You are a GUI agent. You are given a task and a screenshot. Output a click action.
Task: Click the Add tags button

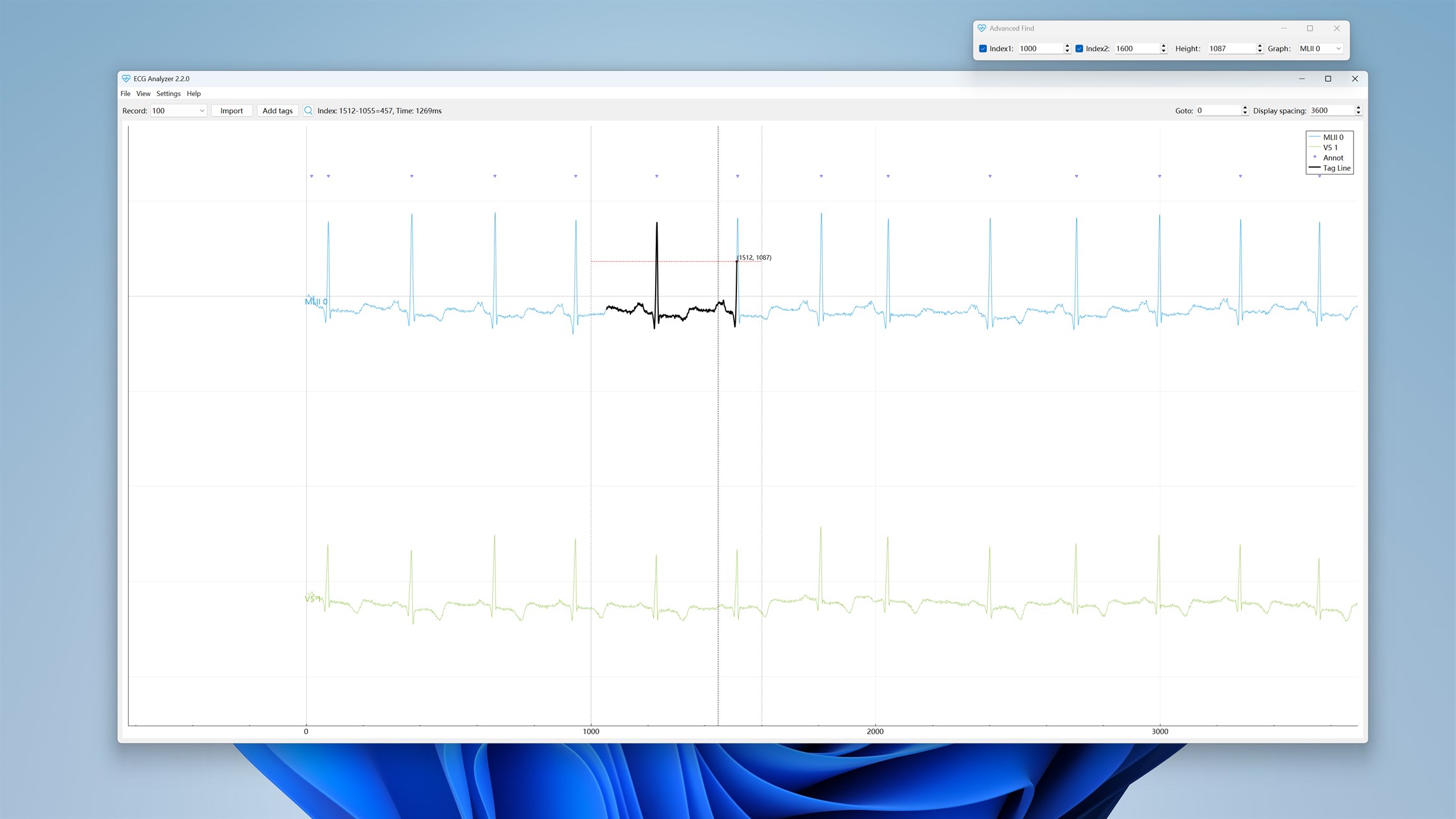tap(278, 111)
